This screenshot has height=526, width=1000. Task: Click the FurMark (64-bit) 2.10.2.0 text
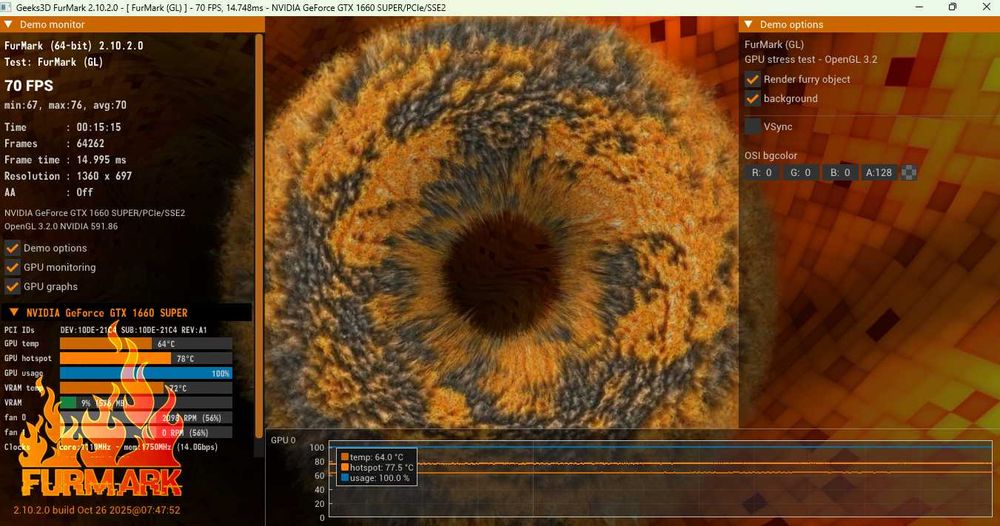coord(73,46)
